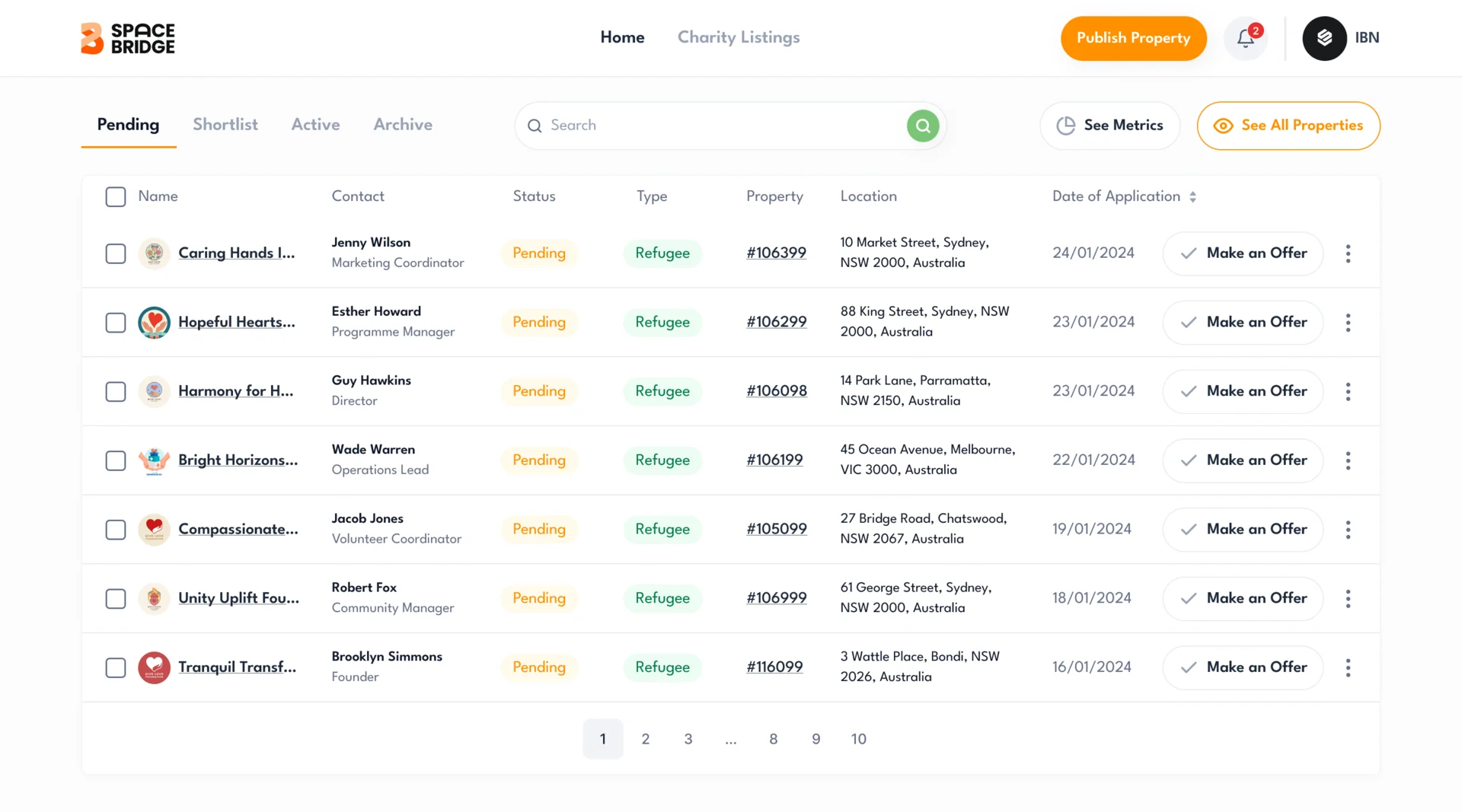Open options menu for Bright Horizons row
Image resolution: width=1462 pixels, height=812 pixels.
click(x=1348, y=460)
